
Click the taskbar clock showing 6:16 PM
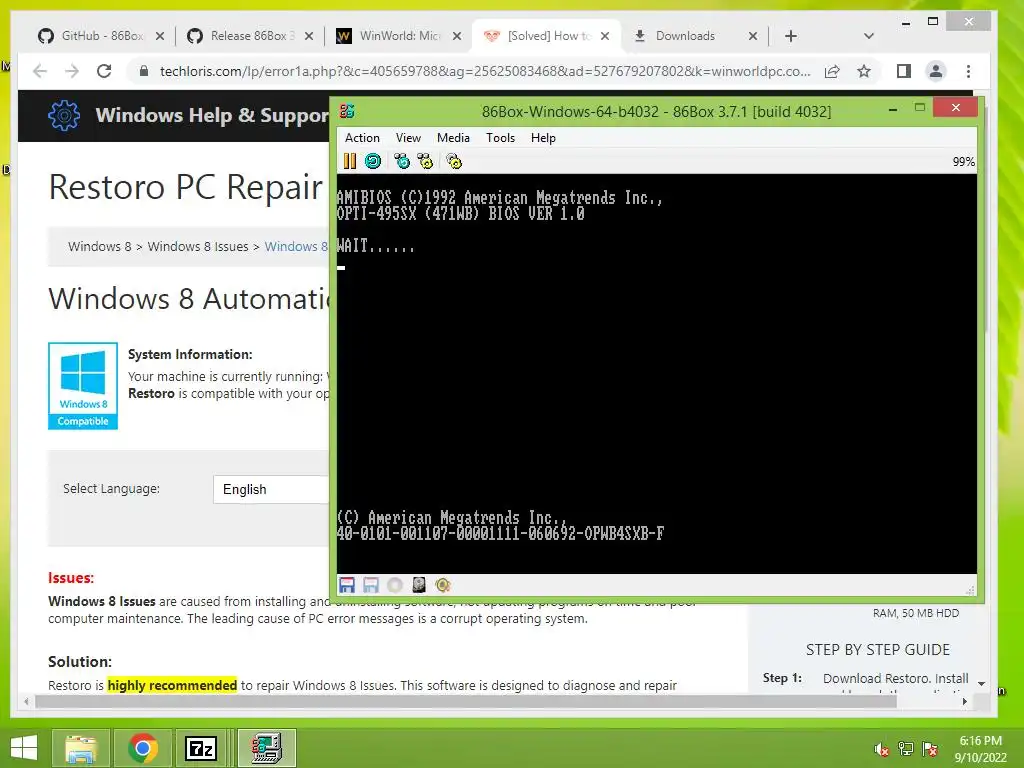pos(980,749)
